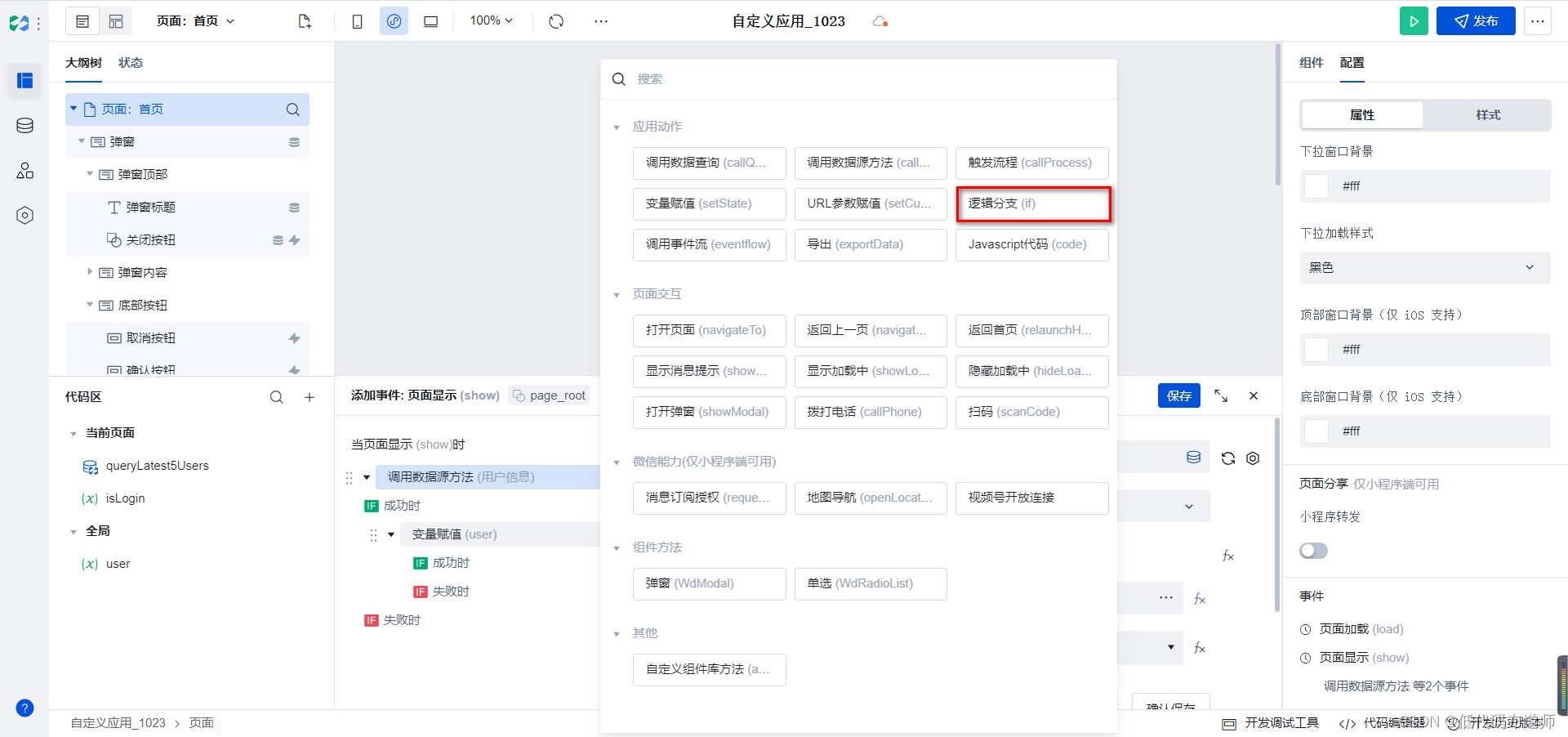Viewport: 1568px width, 737px height.
Task: Open the 下拉加载样式 黑色 dropdown
Action: [x=1425, y=268]
